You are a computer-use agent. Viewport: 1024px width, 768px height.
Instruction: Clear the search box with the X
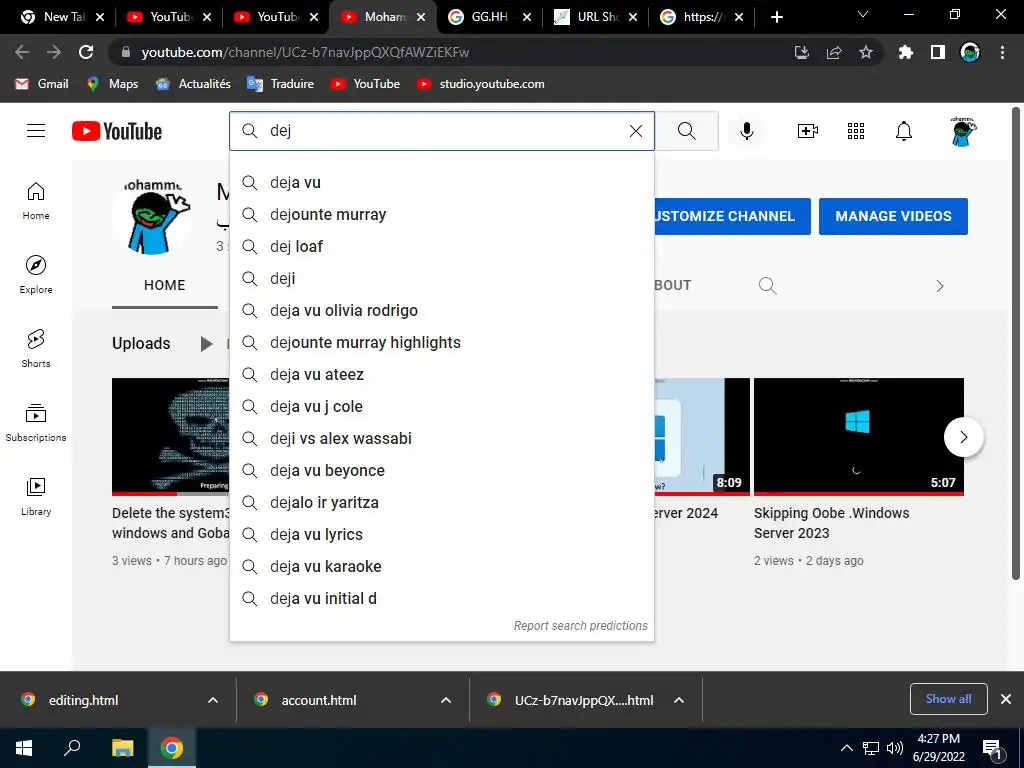[635, 131]
